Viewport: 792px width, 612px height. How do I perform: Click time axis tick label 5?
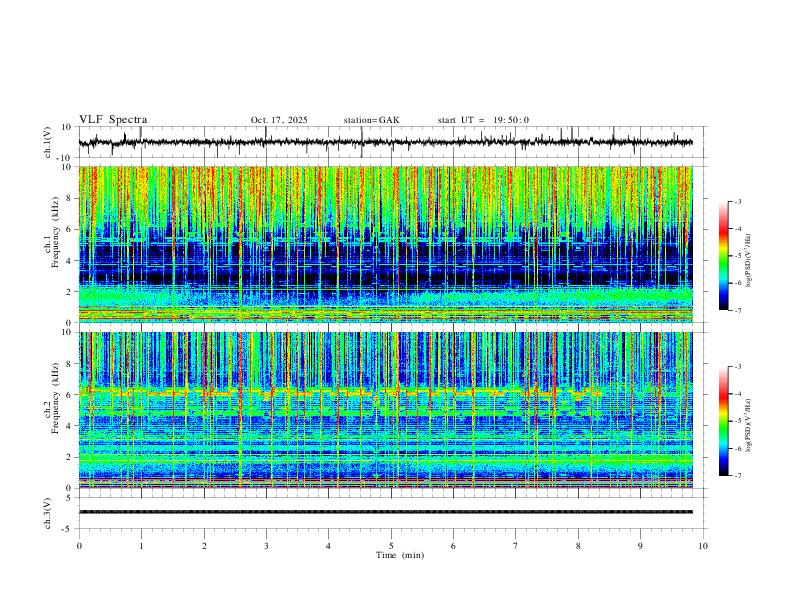391,546
